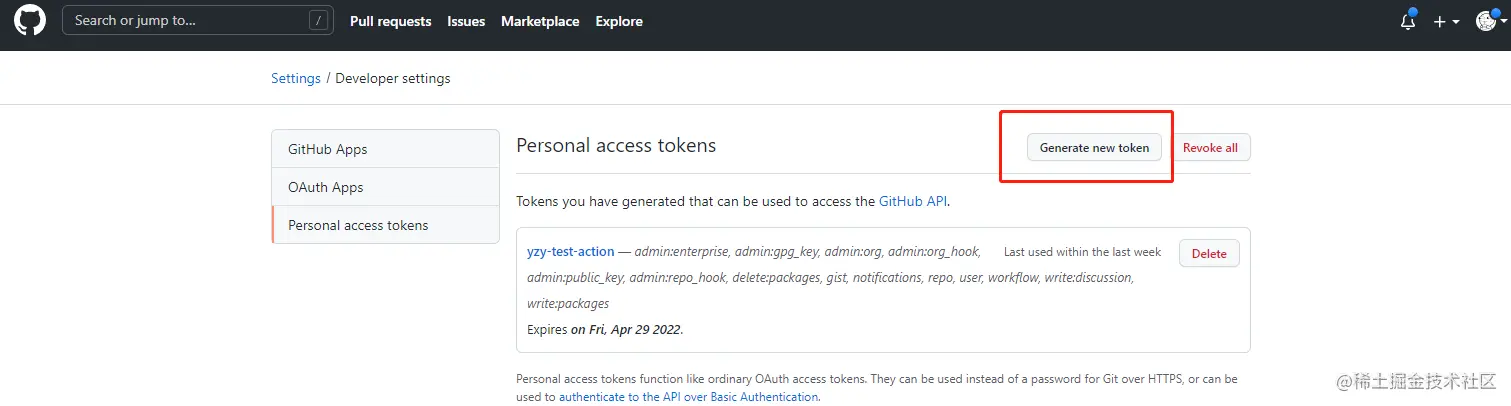Focus the Search or jump to field
The image size is (1511, 406).
198,20
